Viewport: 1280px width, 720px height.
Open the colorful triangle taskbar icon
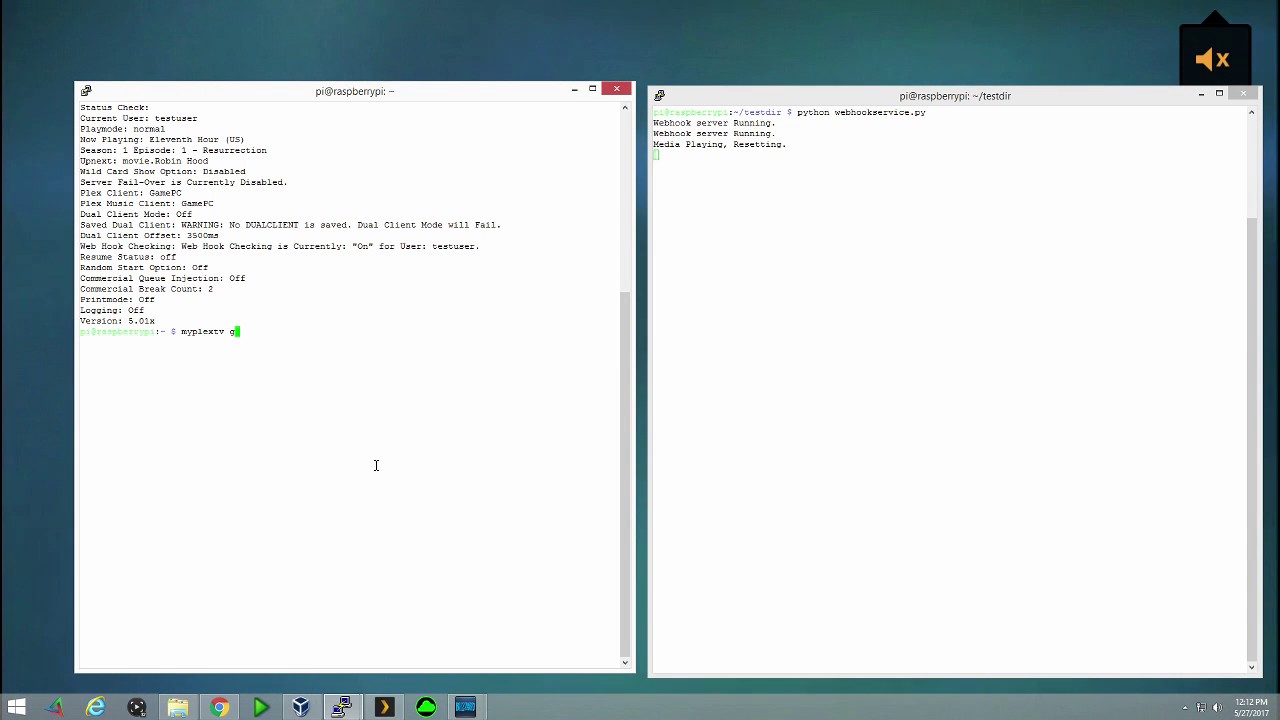55,708
